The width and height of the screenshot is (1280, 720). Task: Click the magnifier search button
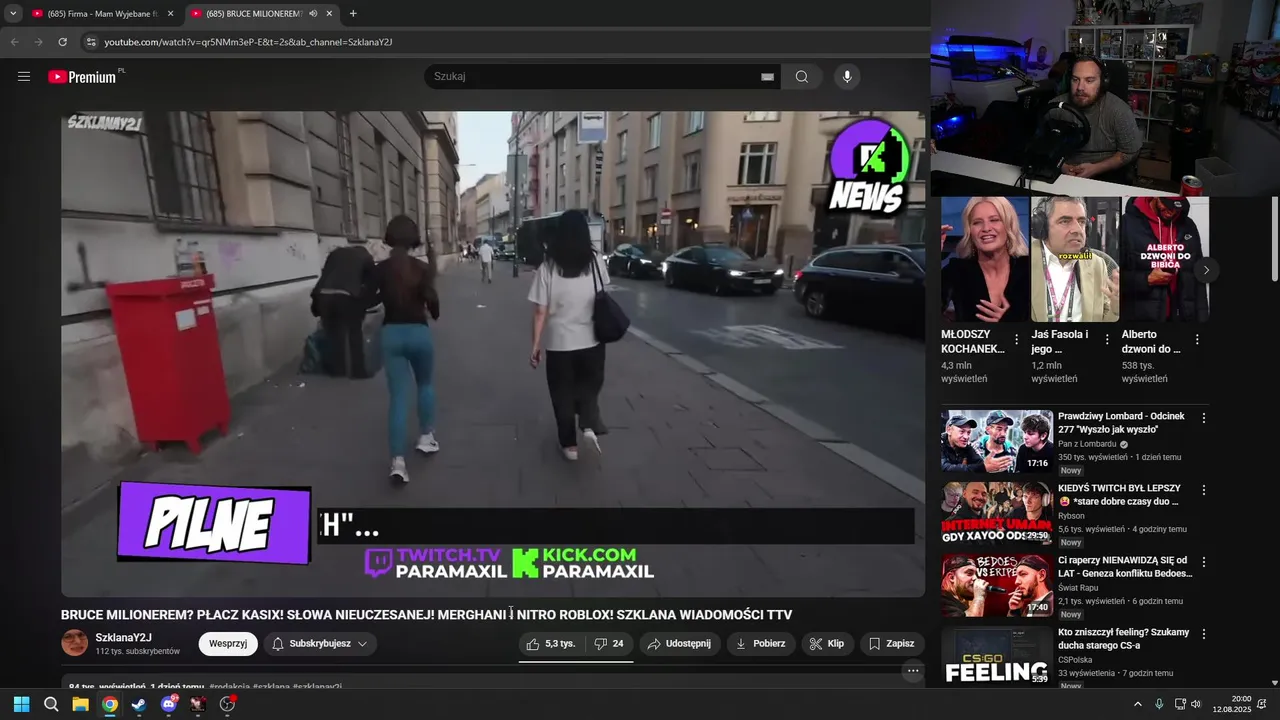pos(802,77)
